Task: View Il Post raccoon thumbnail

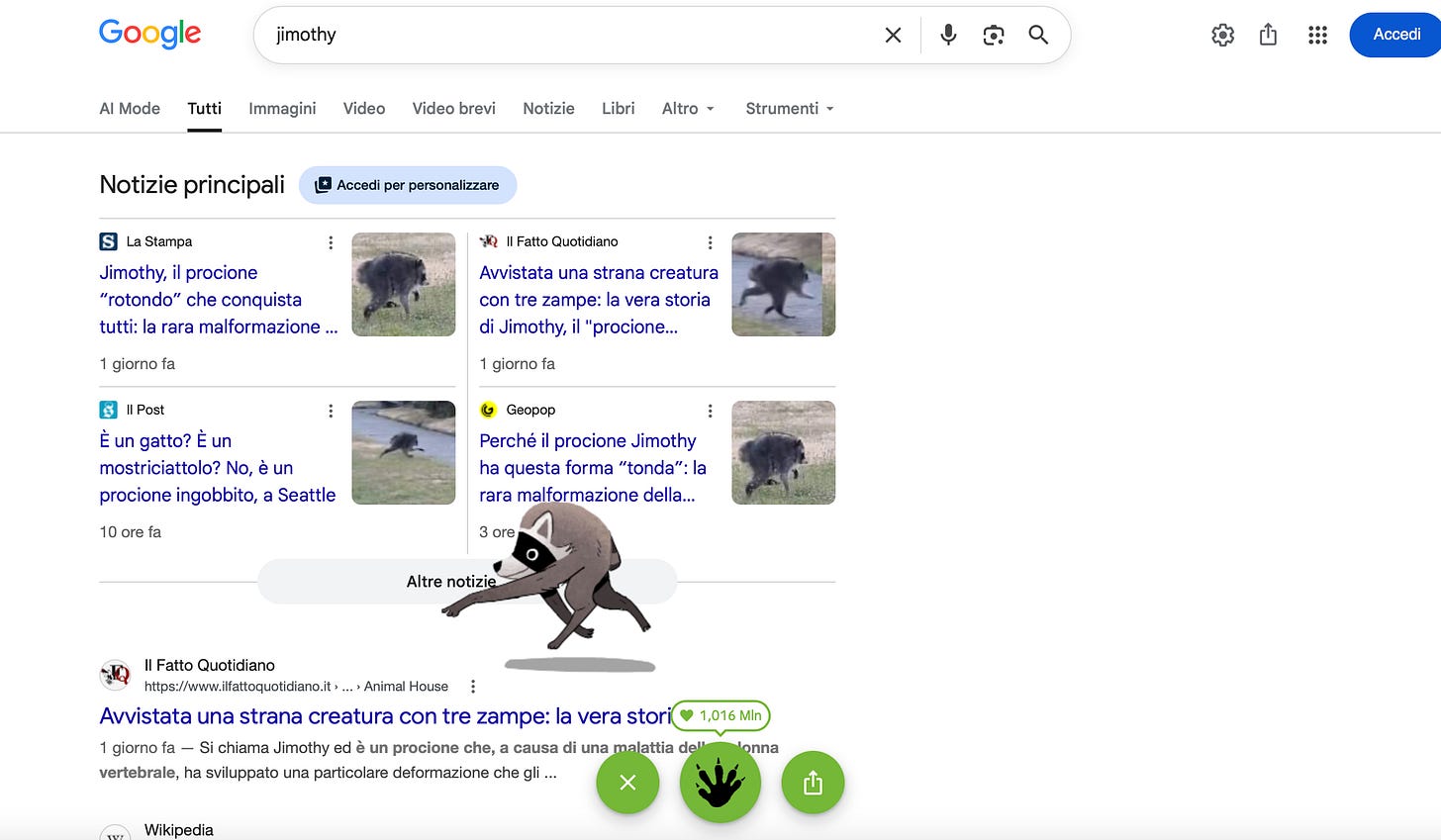Action: (x=404, y=452)
